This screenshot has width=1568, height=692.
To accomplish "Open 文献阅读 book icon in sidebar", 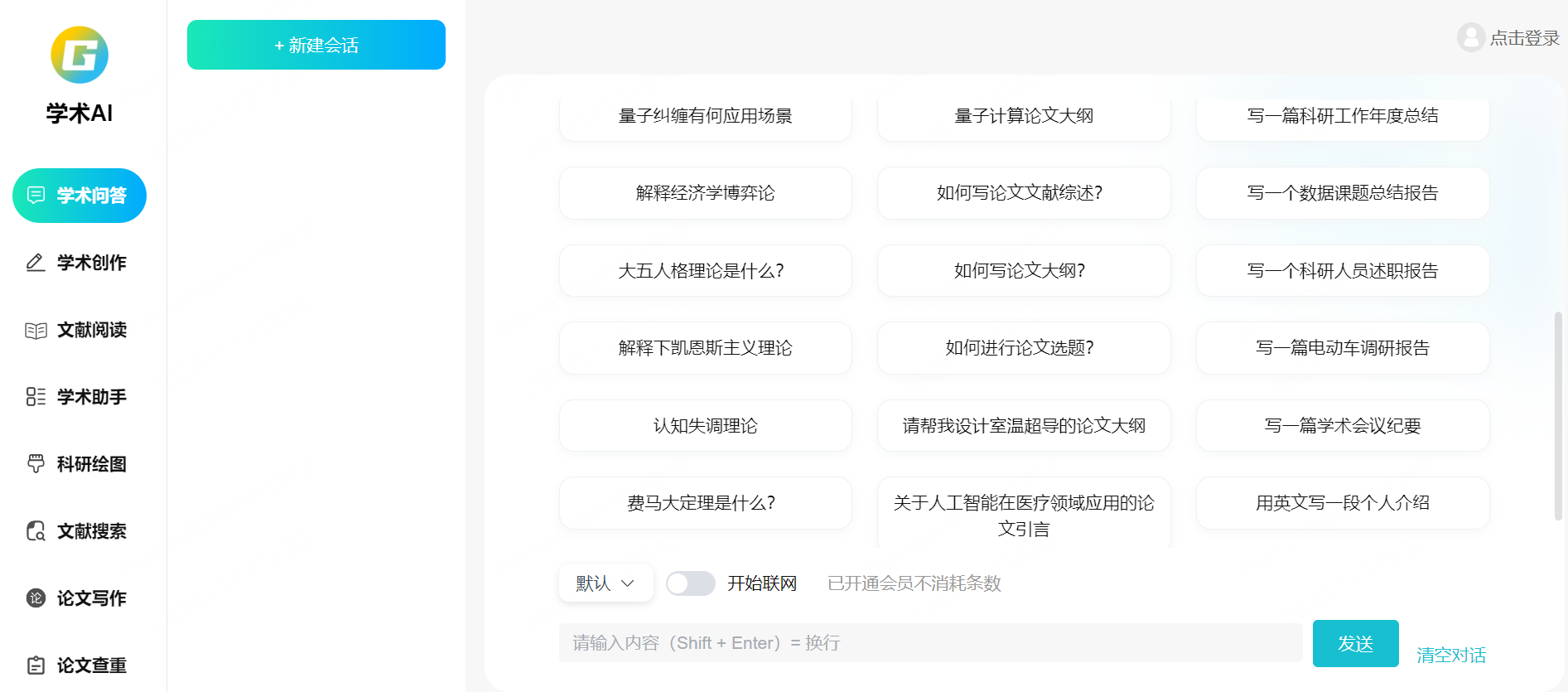I will pos(36,331).
